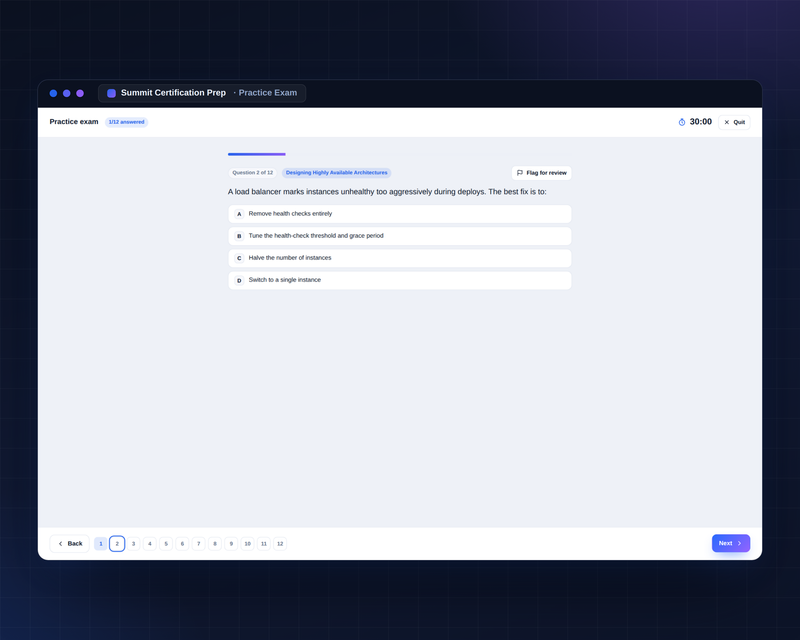
Task: Click the question text about load balancer
Action: point(387,192)
